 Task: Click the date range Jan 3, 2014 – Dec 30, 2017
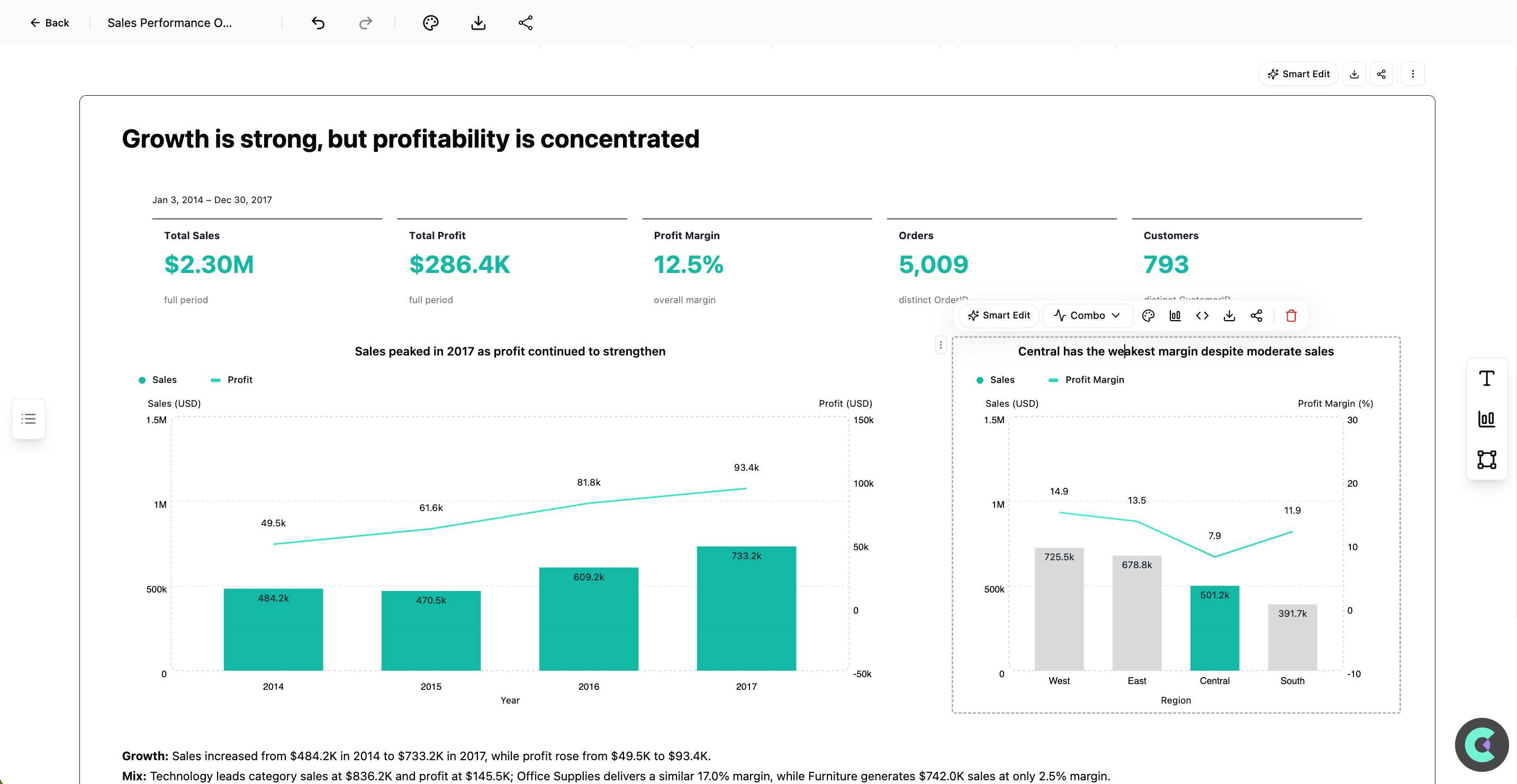point(212,200)
